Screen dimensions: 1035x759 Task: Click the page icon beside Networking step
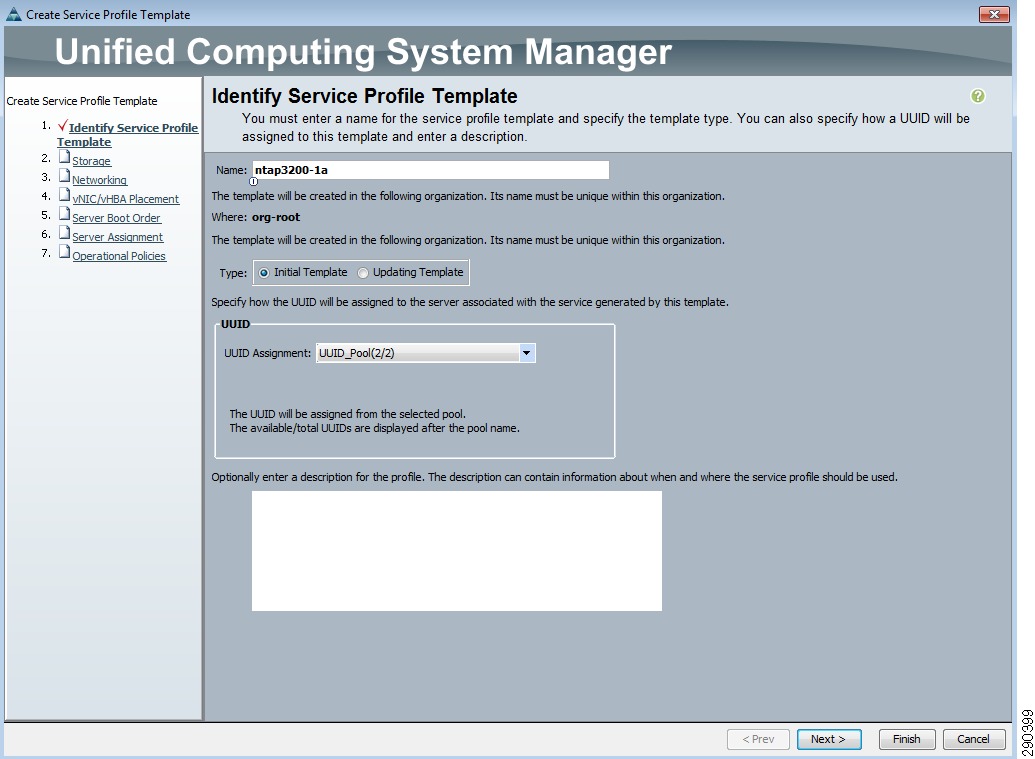pos(65,176)
